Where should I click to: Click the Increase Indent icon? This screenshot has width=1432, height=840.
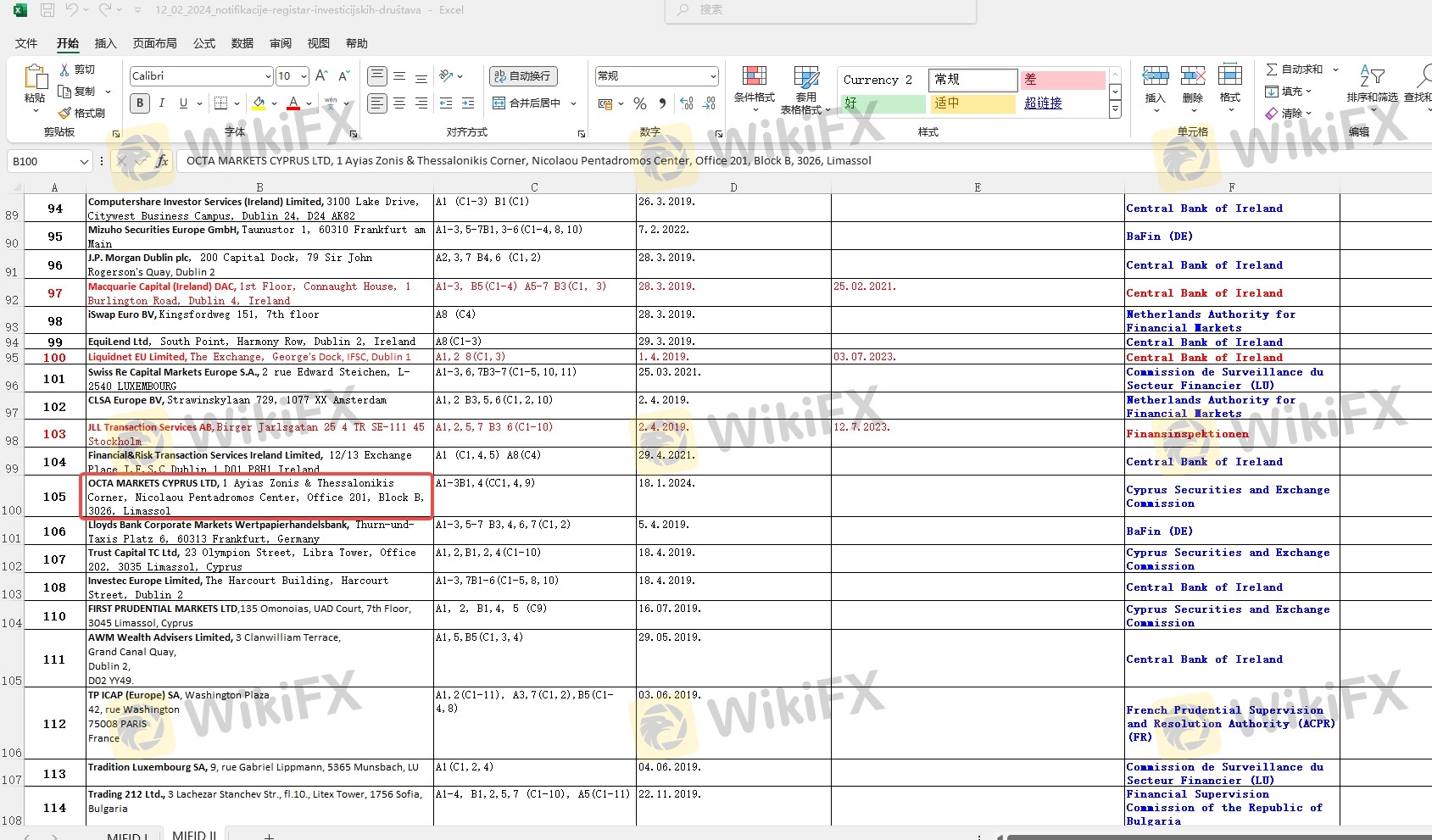(x=467, y=103)
